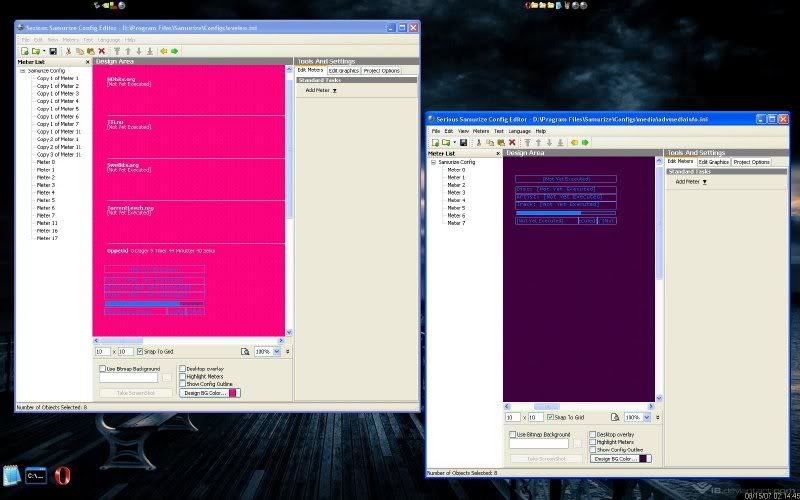Open dropdown arrow beside Open icon, left window
This screenshot has height=500, width=800.
[44, 51]
